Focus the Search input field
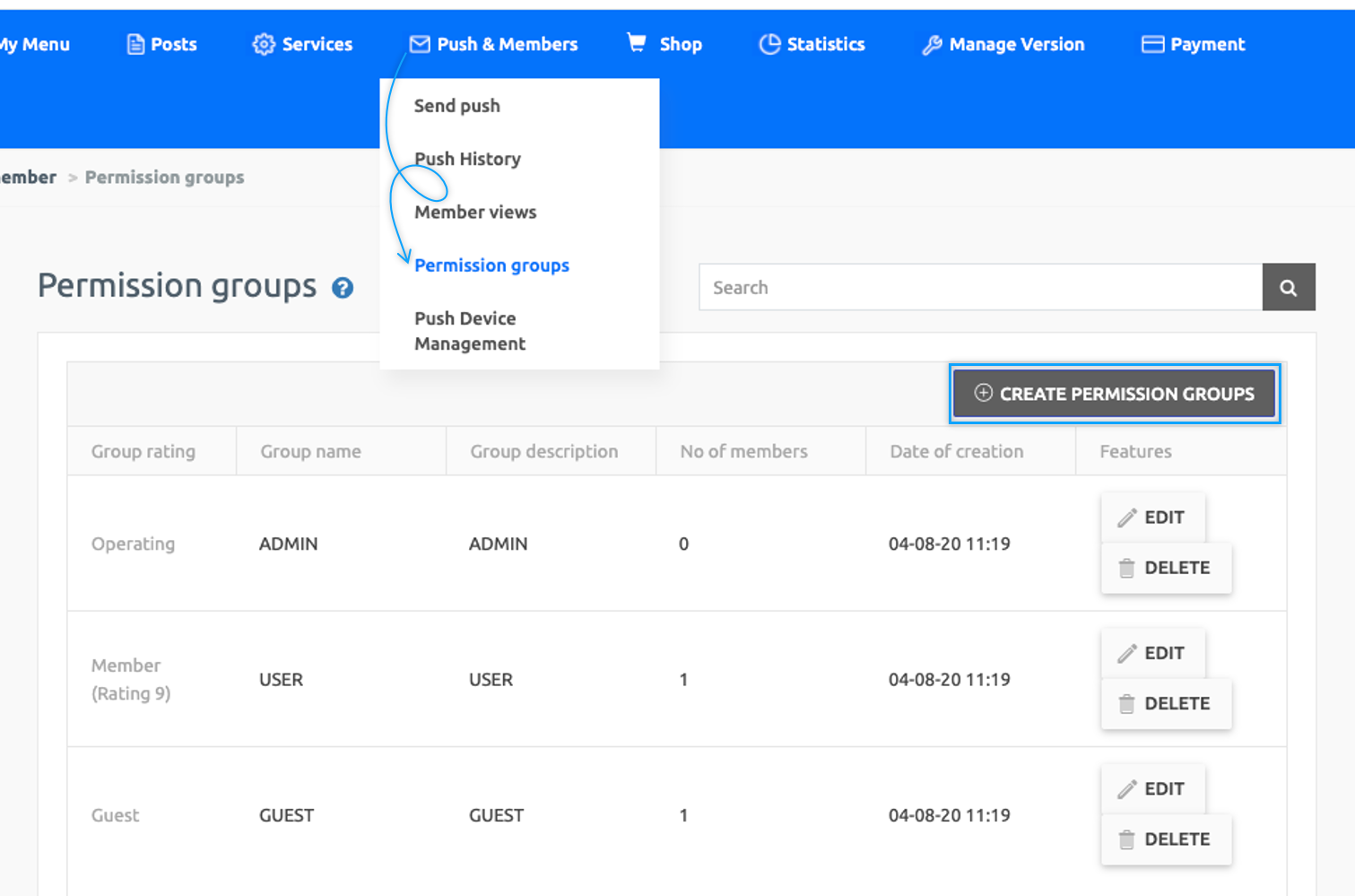Viewport: 1355px width, 896px height. click(x=980, y=287)
